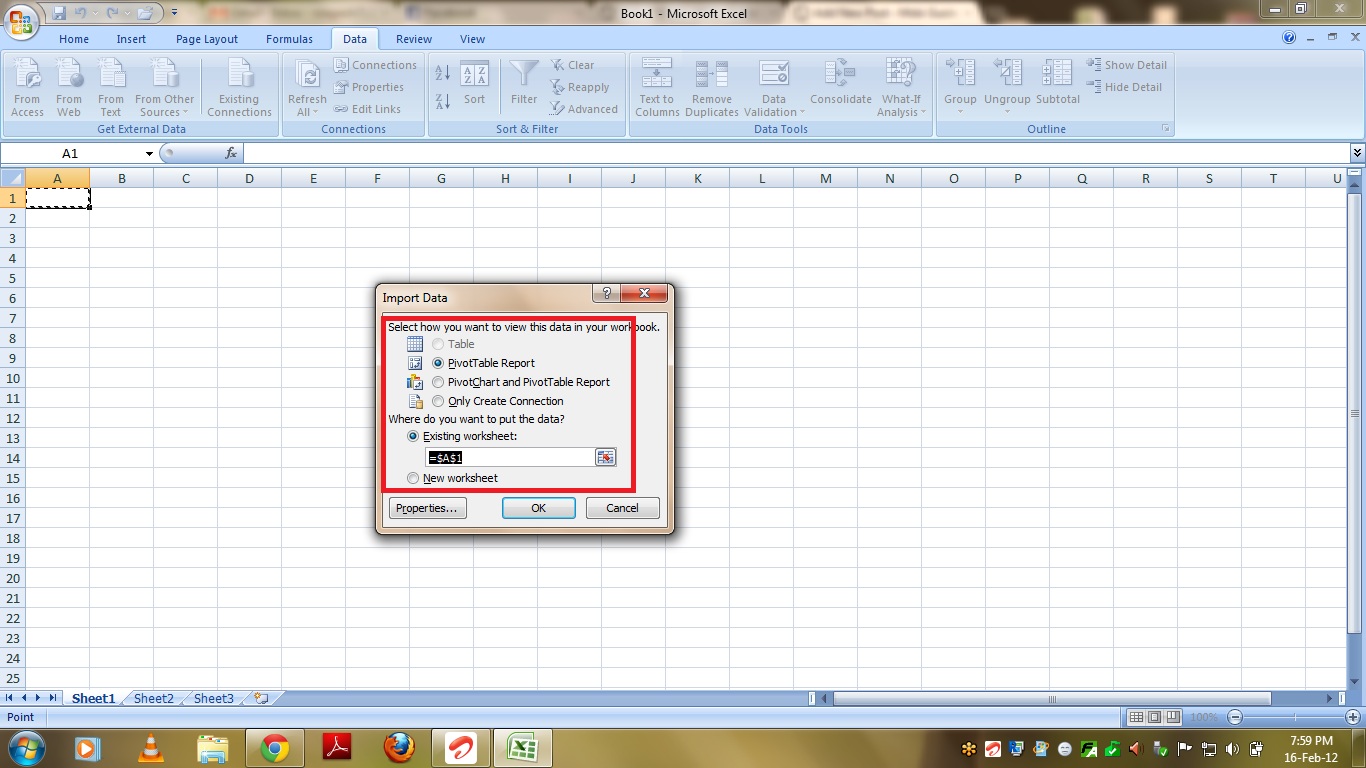Click the range selector icon in dialog
Viewport: 1366px width, 768px height.
point(605,457)
